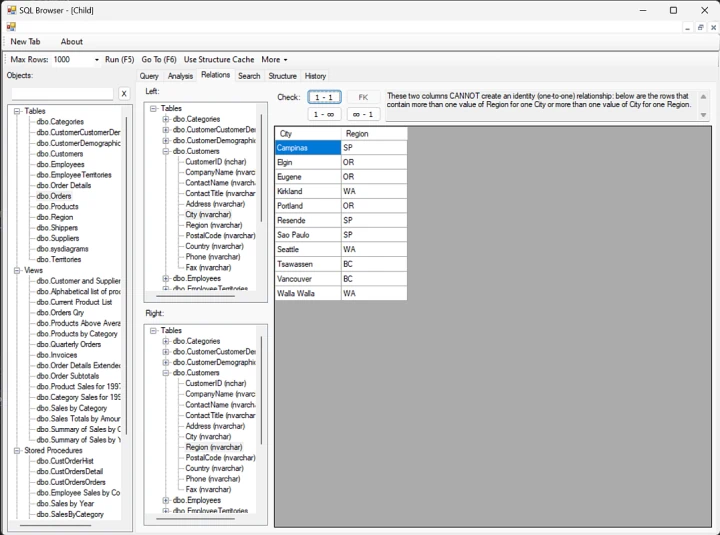This screenshot has height=535, width=720.
Task: Select dbo.Products in Objects tree
Action: point(57,207)
